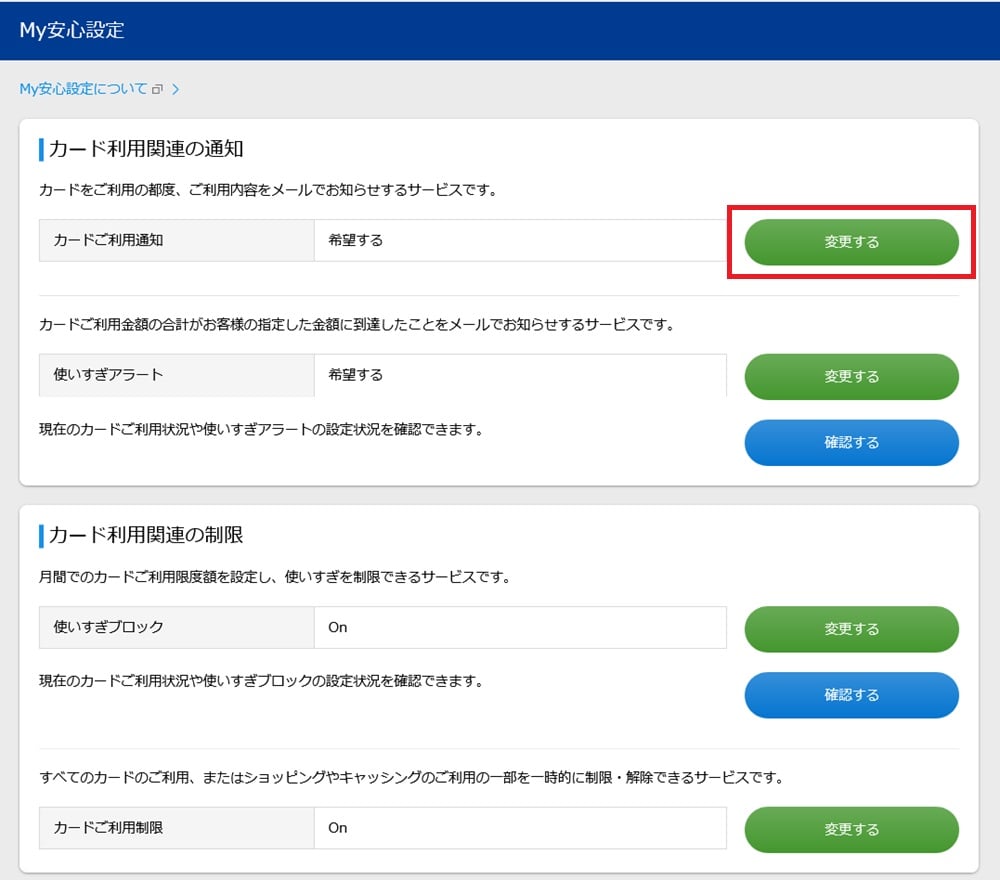Screen dimensions: 1000x880
Task: Click 確認する for 使いすぎブロック settings
Action: (851, 694)
